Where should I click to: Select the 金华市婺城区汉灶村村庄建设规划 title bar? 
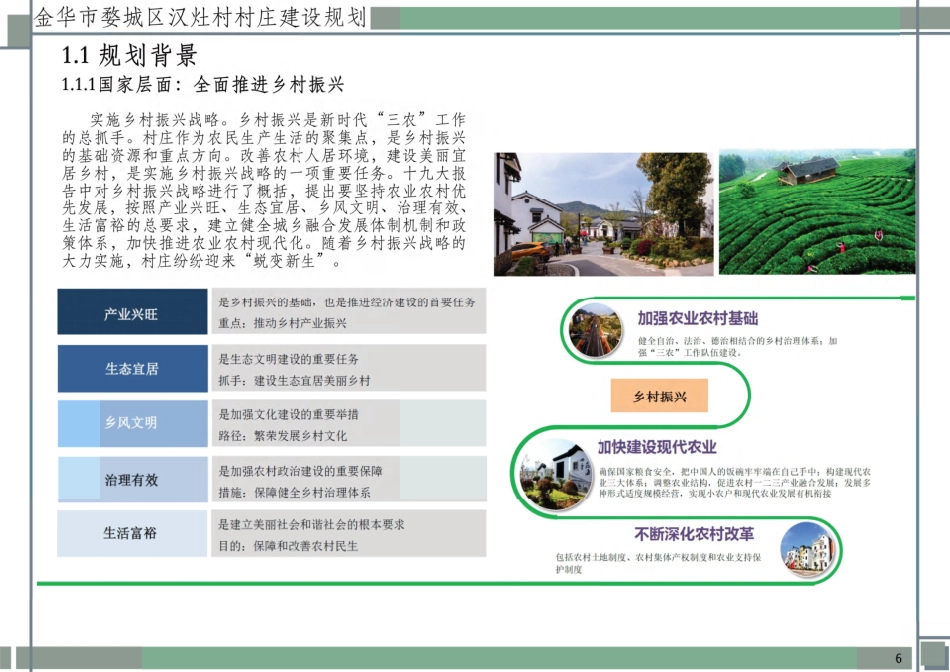click(x=200, y=17)
